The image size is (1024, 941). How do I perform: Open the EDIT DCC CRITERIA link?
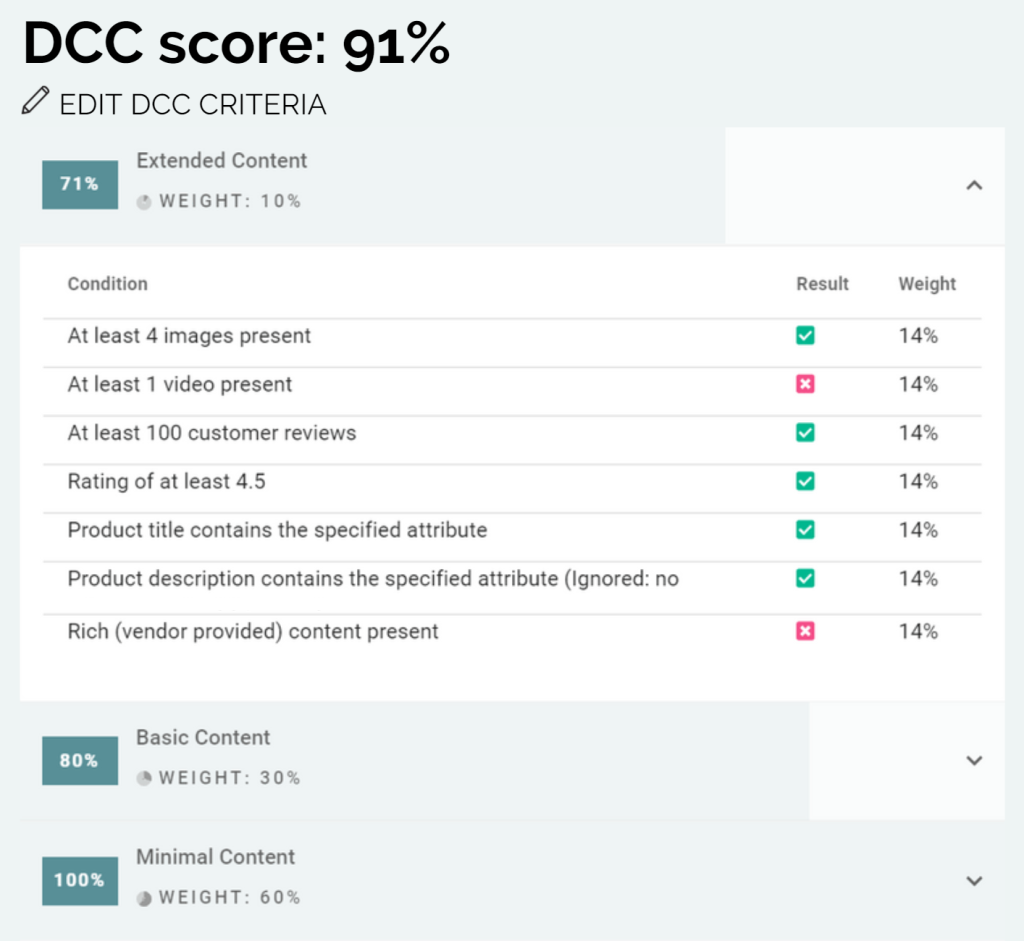192,104
